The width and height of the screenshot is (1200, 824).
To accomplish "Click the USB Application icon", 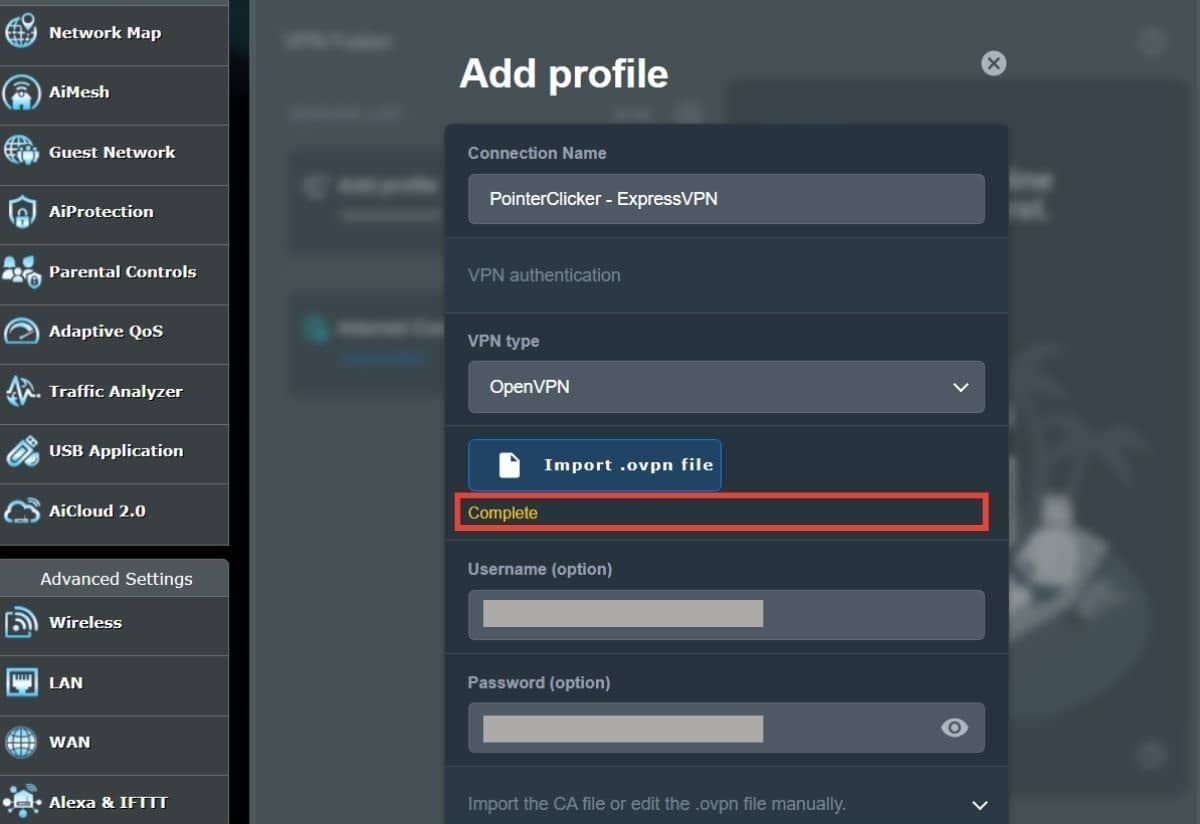I will click(21, 451).
